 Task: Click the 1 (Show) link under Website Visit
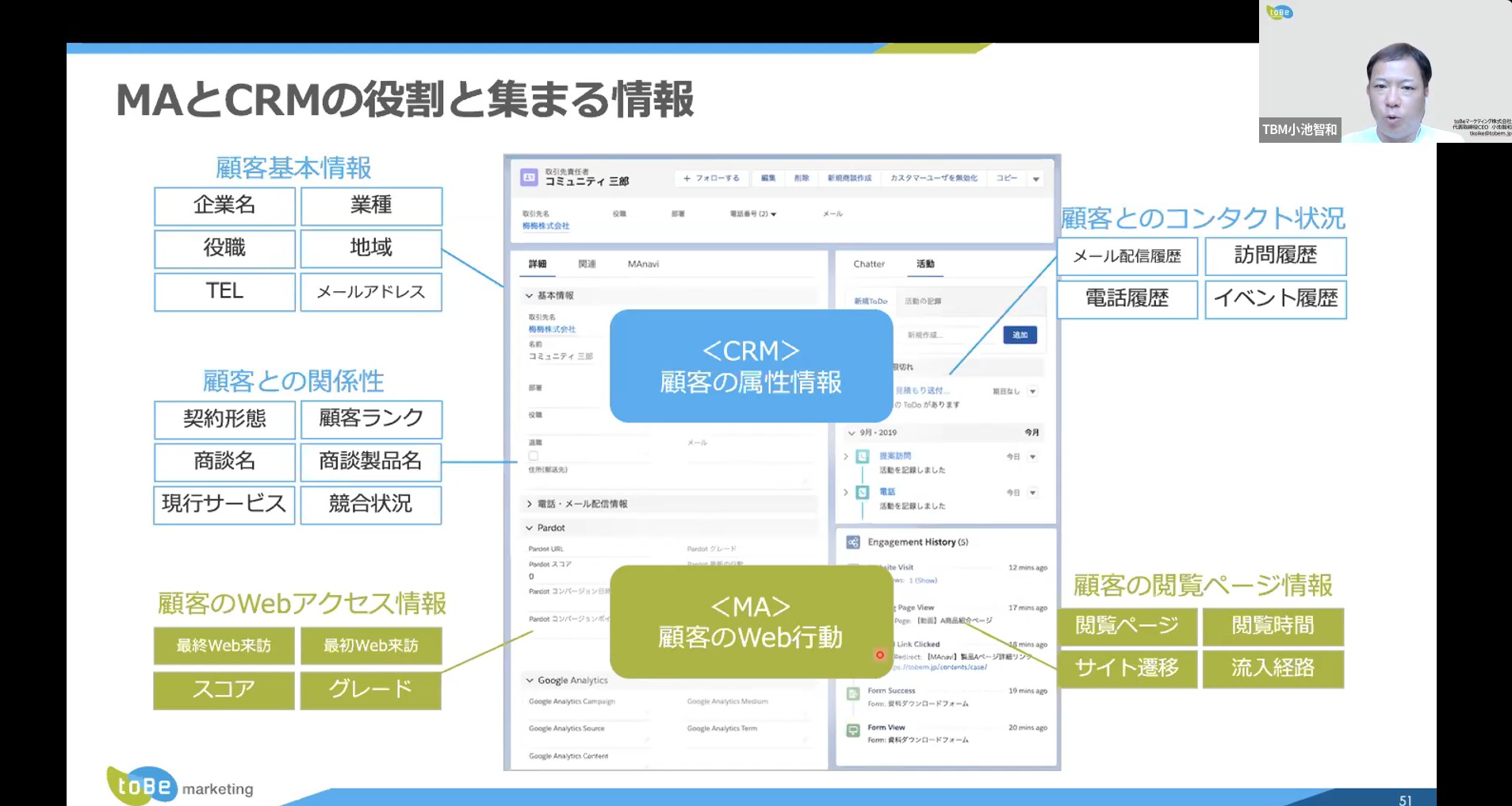(x=922, y=581)
